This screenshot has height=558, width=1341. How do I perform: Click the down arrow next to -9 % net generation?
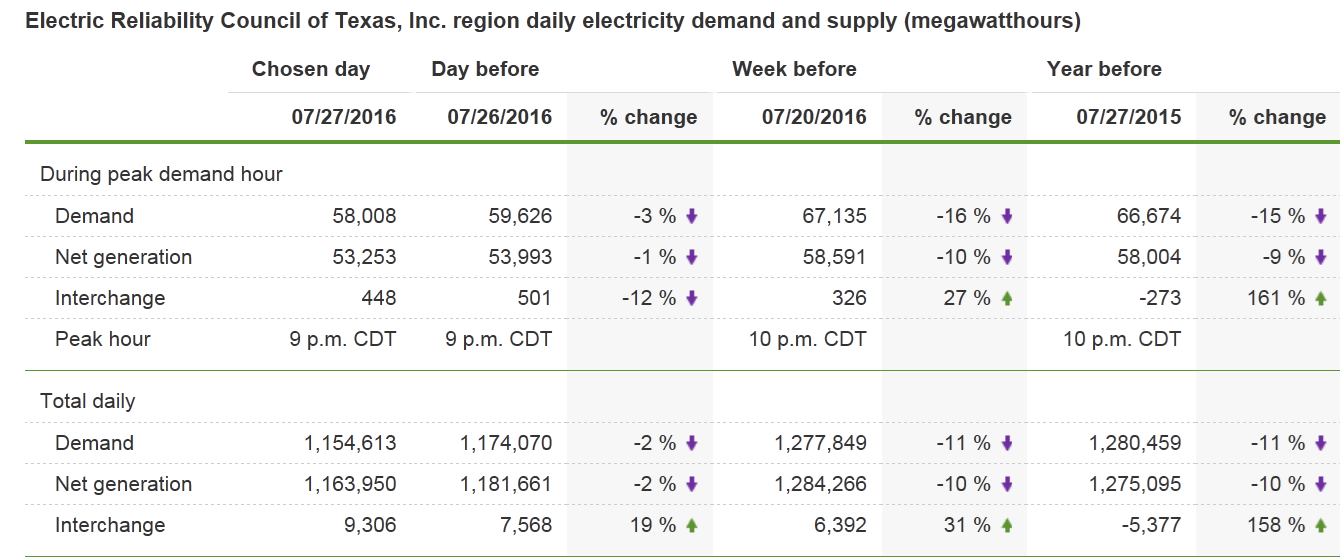tap(1321, 257)
